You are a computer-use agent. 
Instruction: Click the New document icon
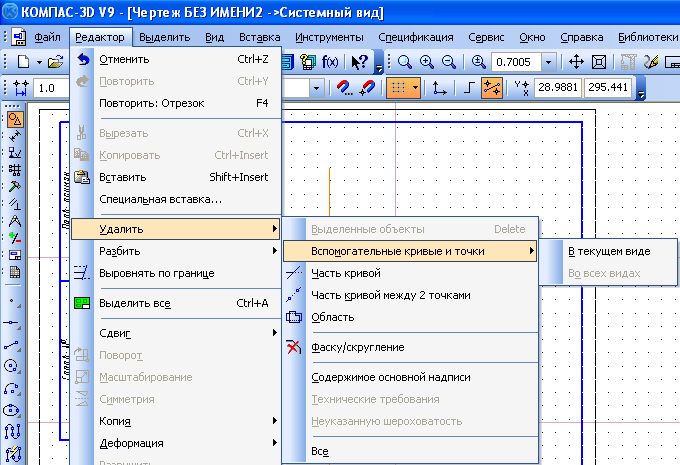[x=23, y=62]
